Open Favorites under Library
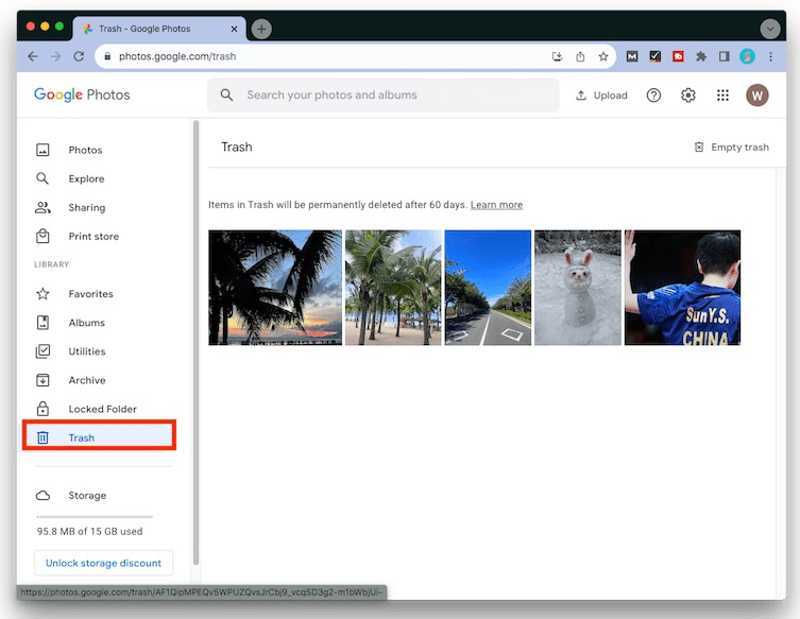 coord(92,293)
